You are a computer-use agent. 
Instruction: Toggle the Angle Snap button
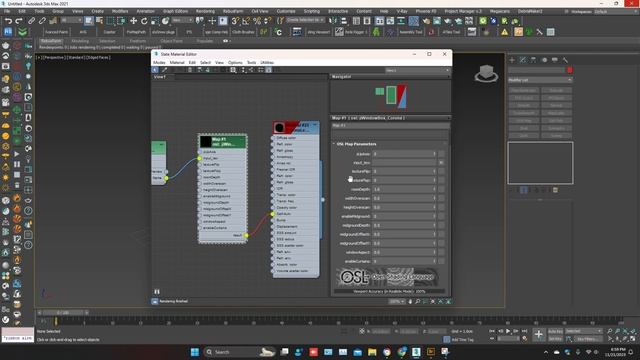click(246, 21)
